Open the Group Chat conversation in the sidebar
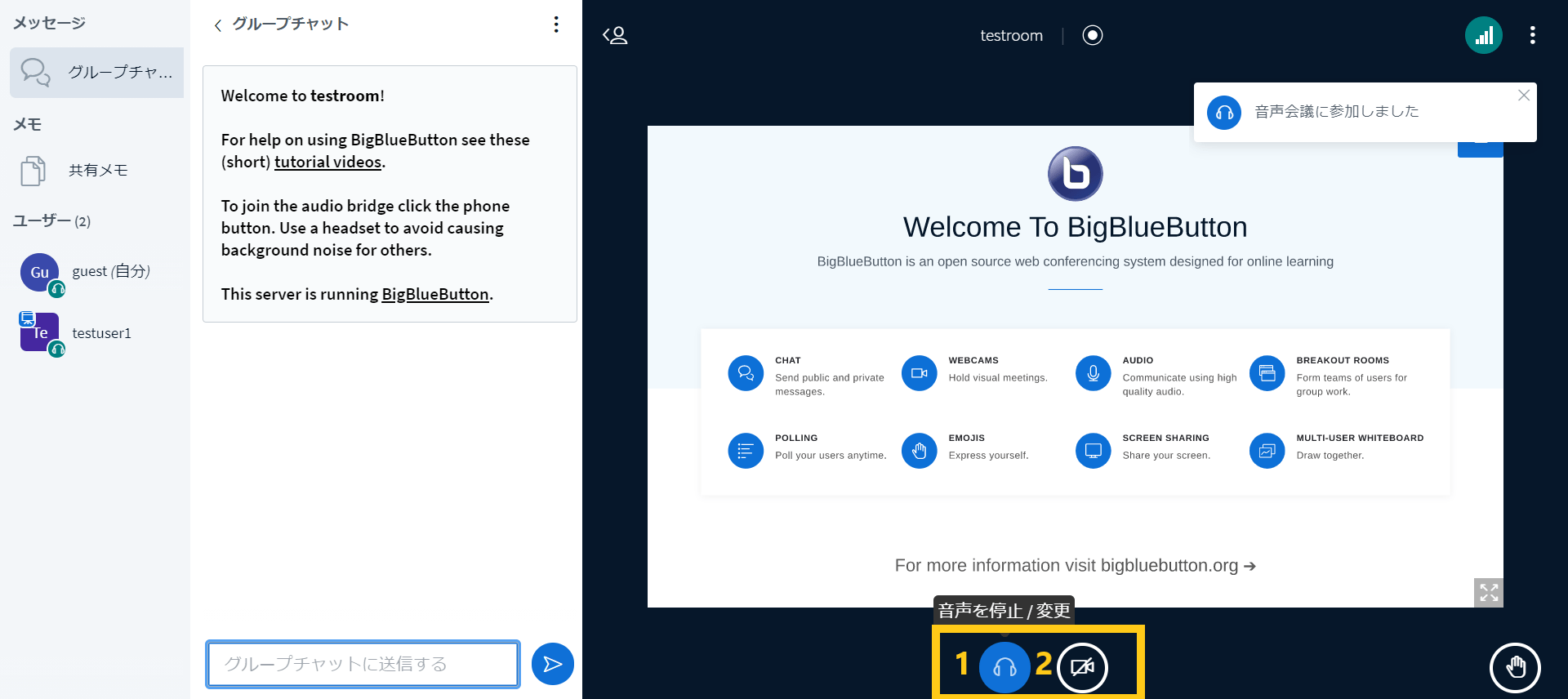Image resolution: width=1568 pixels, height=699 pixels. coord(96,72)
